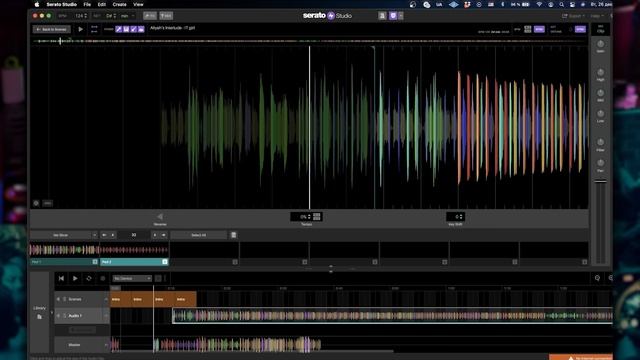Image resolution: width=640 pixels, height=360 pixels.
Task: Select the third purple edit-mode icon
Action: tap(133, 29)
